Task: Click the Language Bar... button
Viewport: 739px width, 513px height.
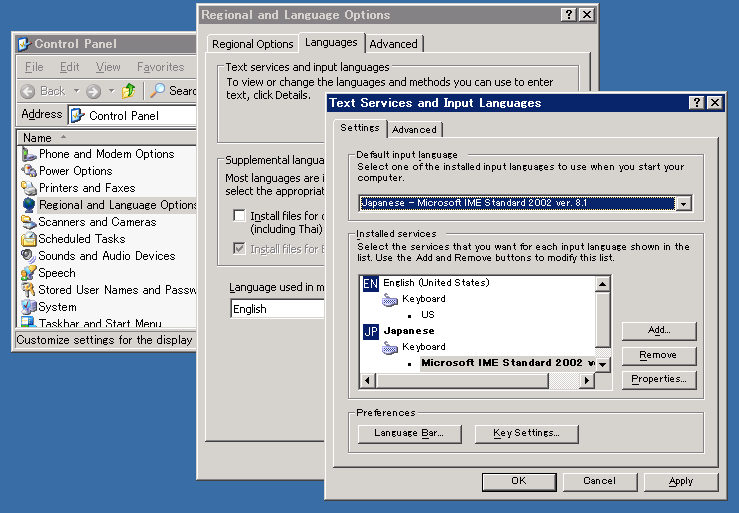Action: tap(408, 433)
